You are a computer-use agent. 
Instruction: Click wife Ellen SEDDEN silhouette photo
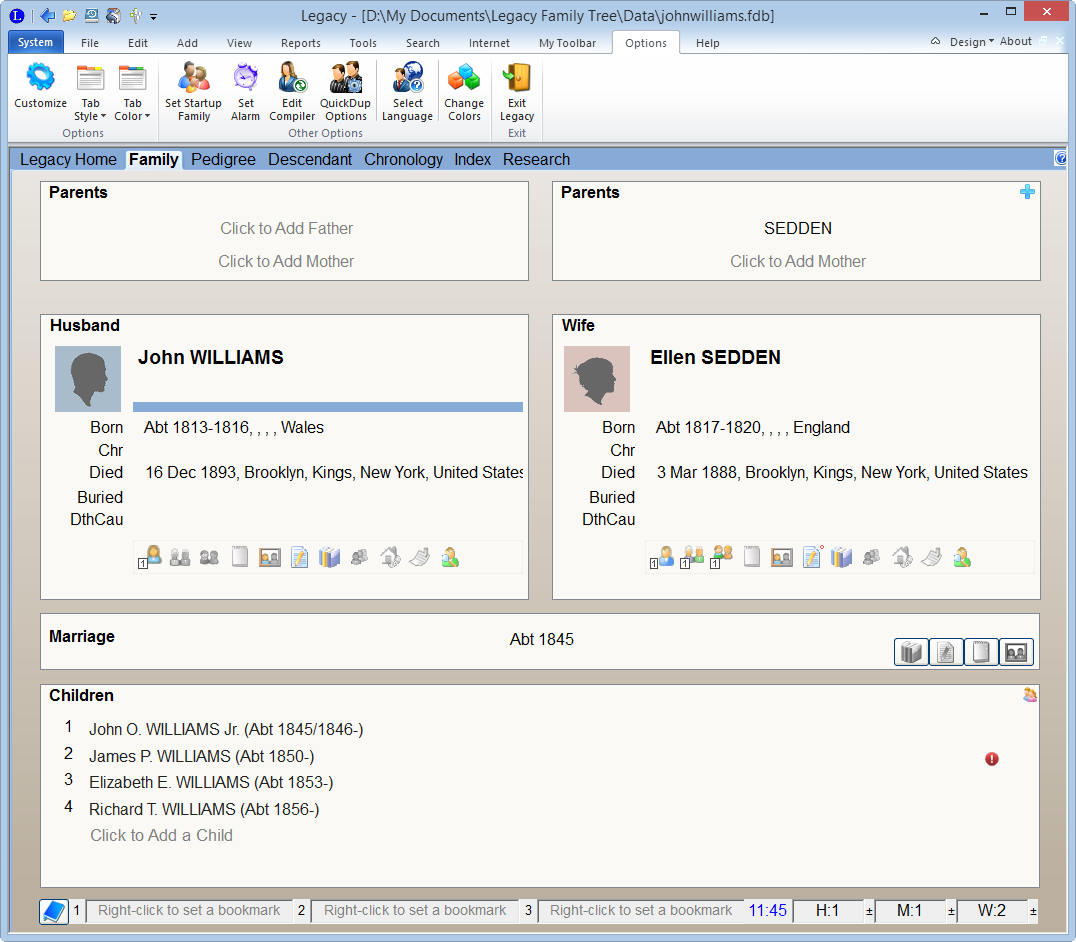coord(596,379)
